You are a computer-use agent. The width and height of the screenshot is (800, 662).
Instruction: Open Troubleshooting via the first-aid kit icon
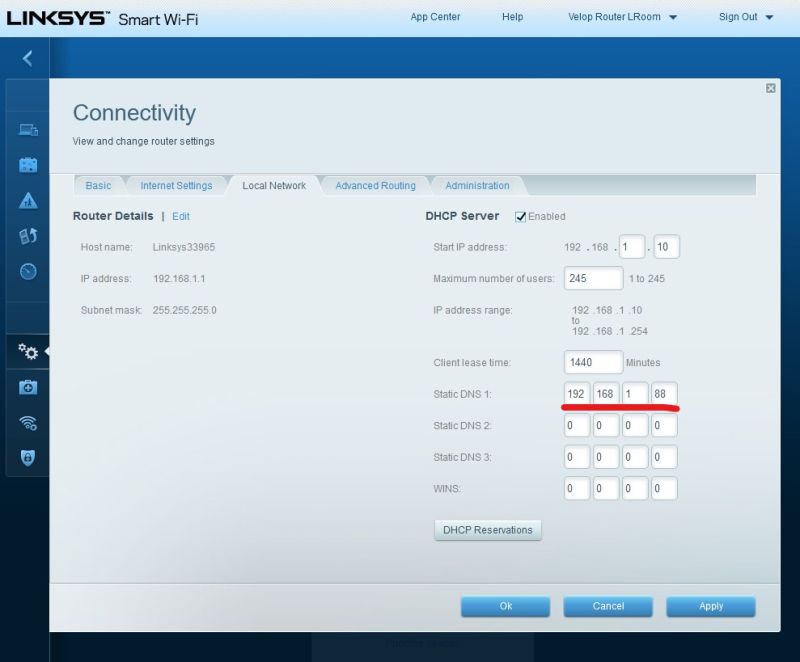(x=27, y=388)
